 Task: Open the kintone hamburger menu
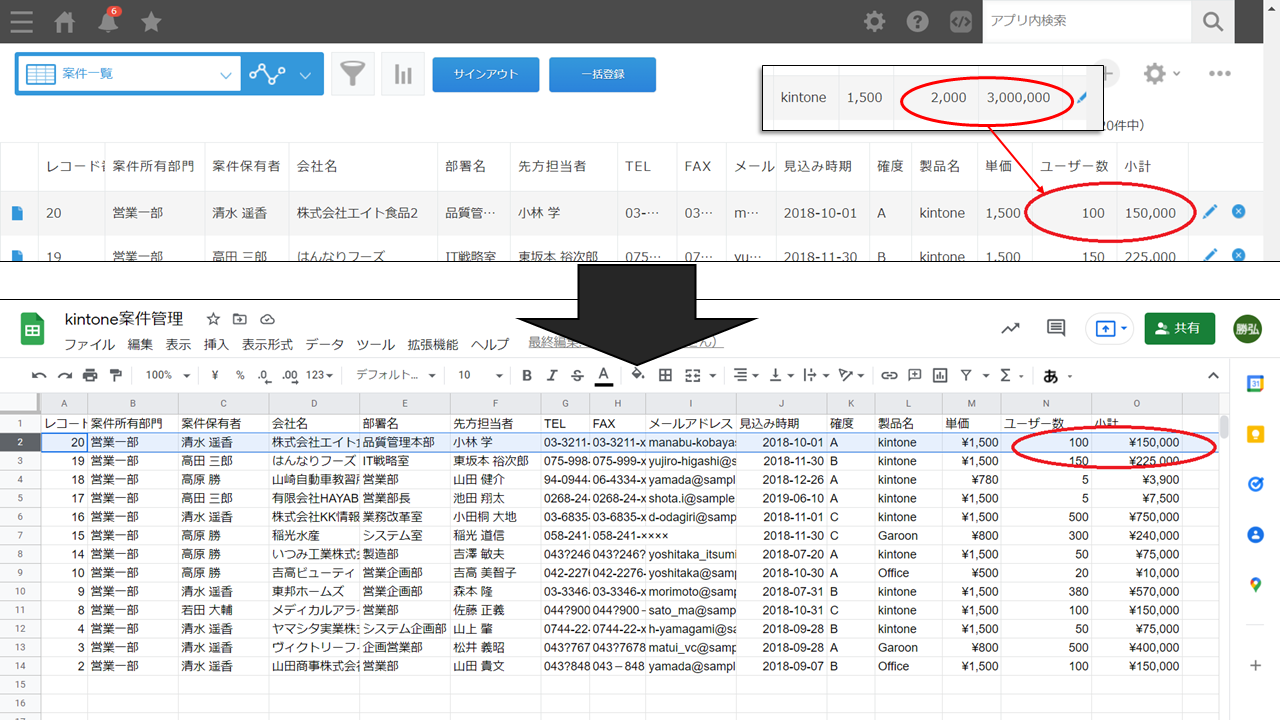21,21
